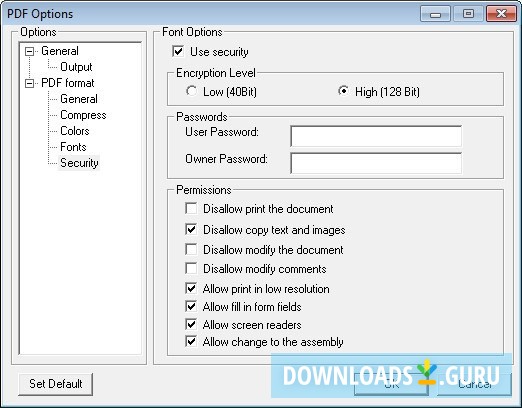This screenshot has height=408, width=522.
Task: Open the Colors options page
Action: (x=75, y=131)
